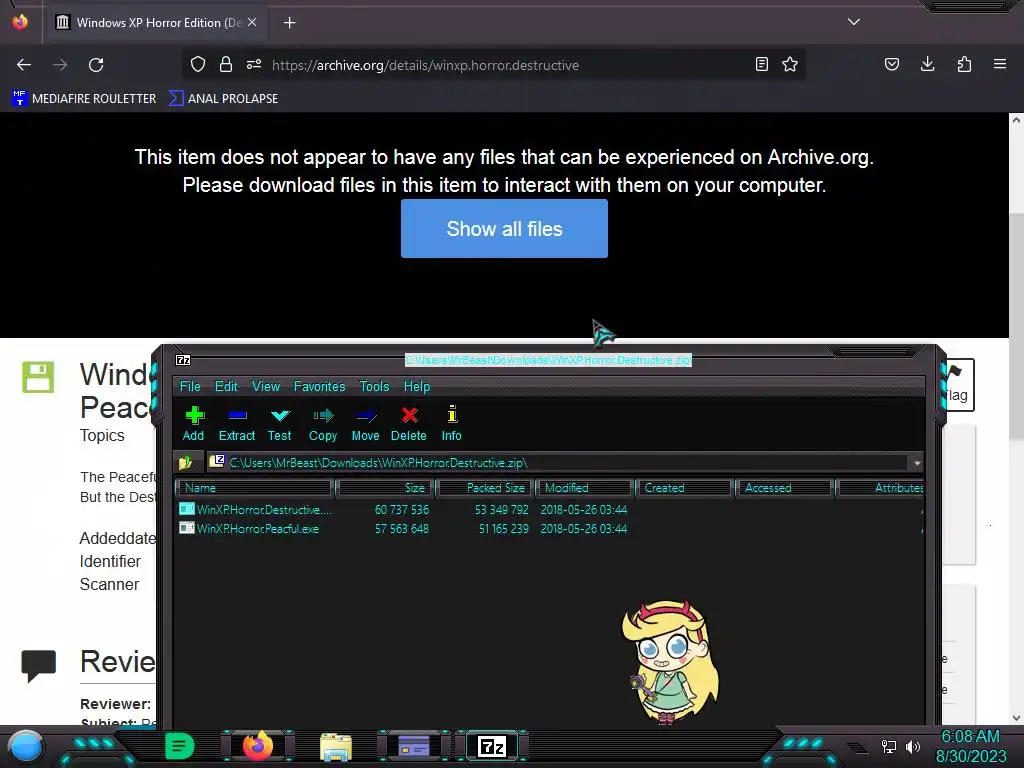This screenshot has height=768, width=1024.
Task: Click the Show all files button
Action: tap(504, 229)
